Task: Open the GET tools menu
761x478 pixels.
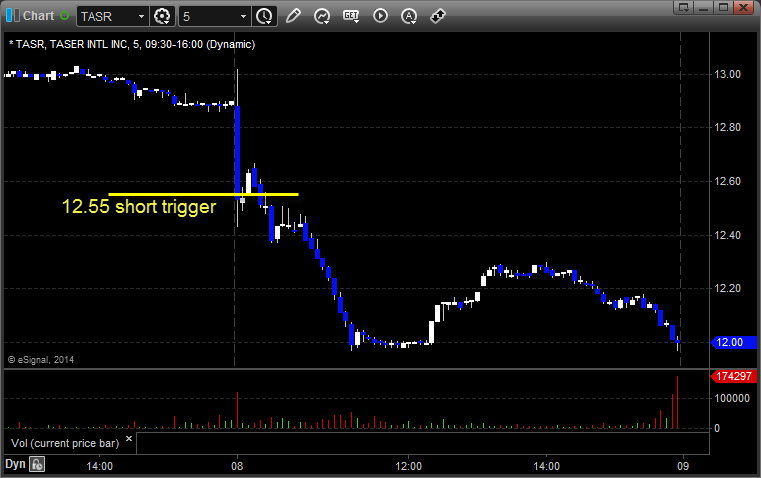Action: click(x=351, y=16)
